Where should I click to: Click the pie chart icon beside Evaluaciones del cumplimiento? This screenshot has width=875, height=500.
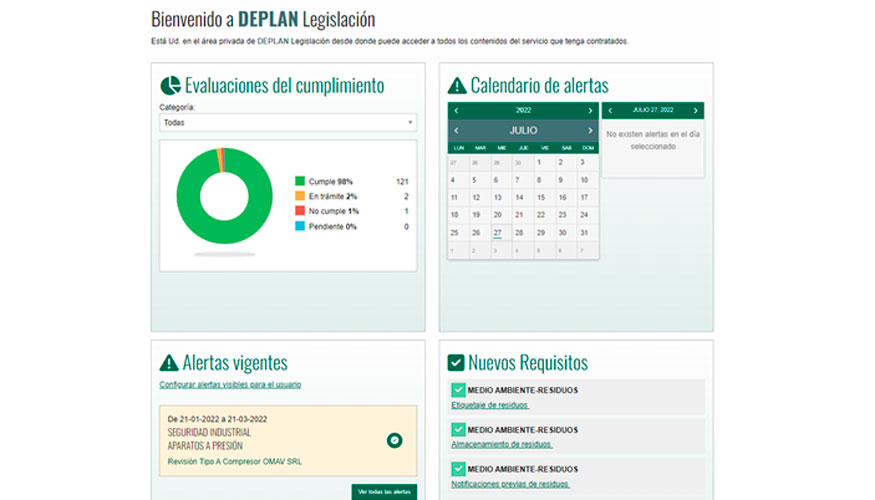pyautogui.click(x=170, y=85)
